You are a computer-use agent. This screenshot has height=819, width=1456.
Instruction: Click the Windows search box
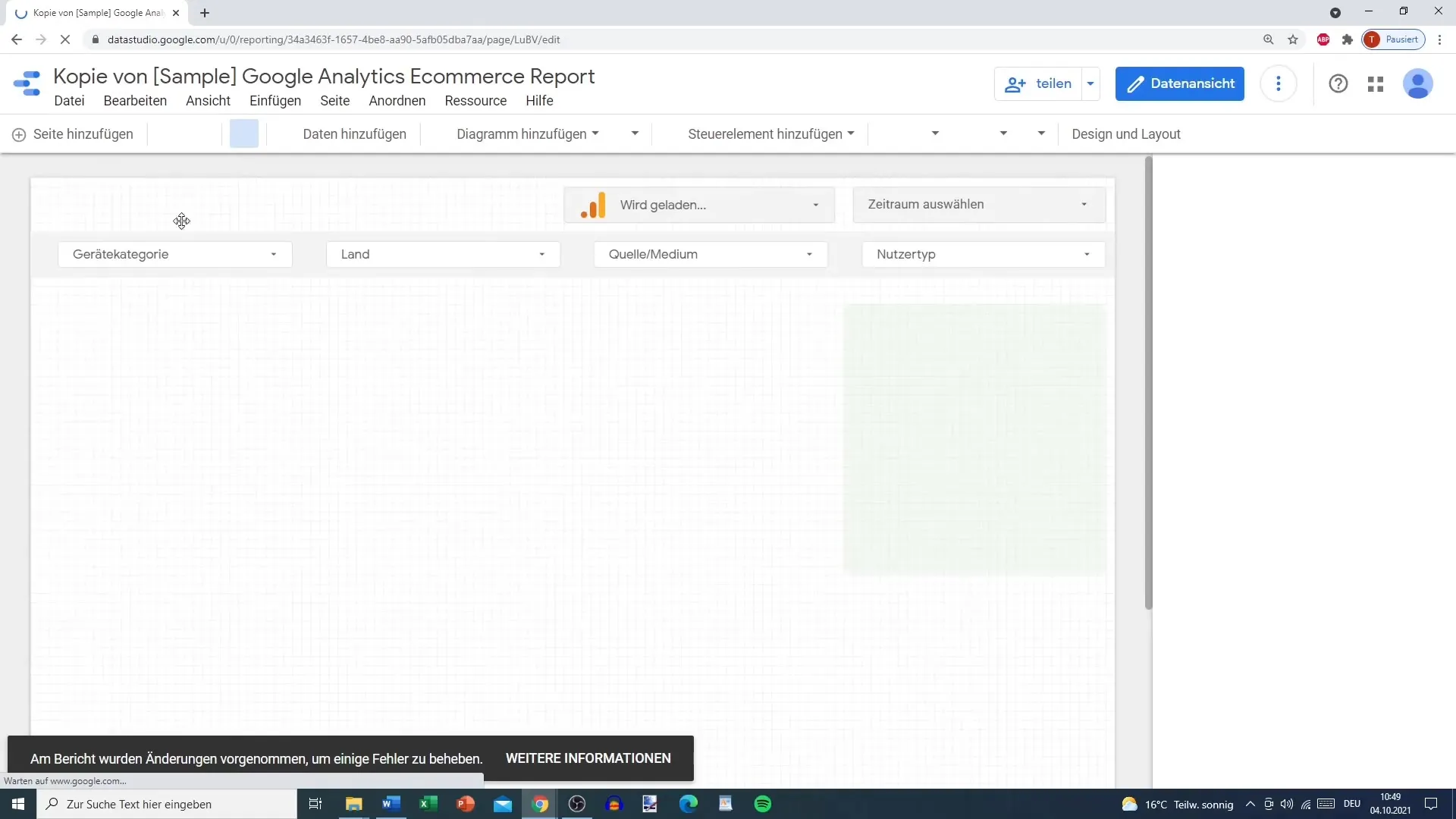point(167,804)
